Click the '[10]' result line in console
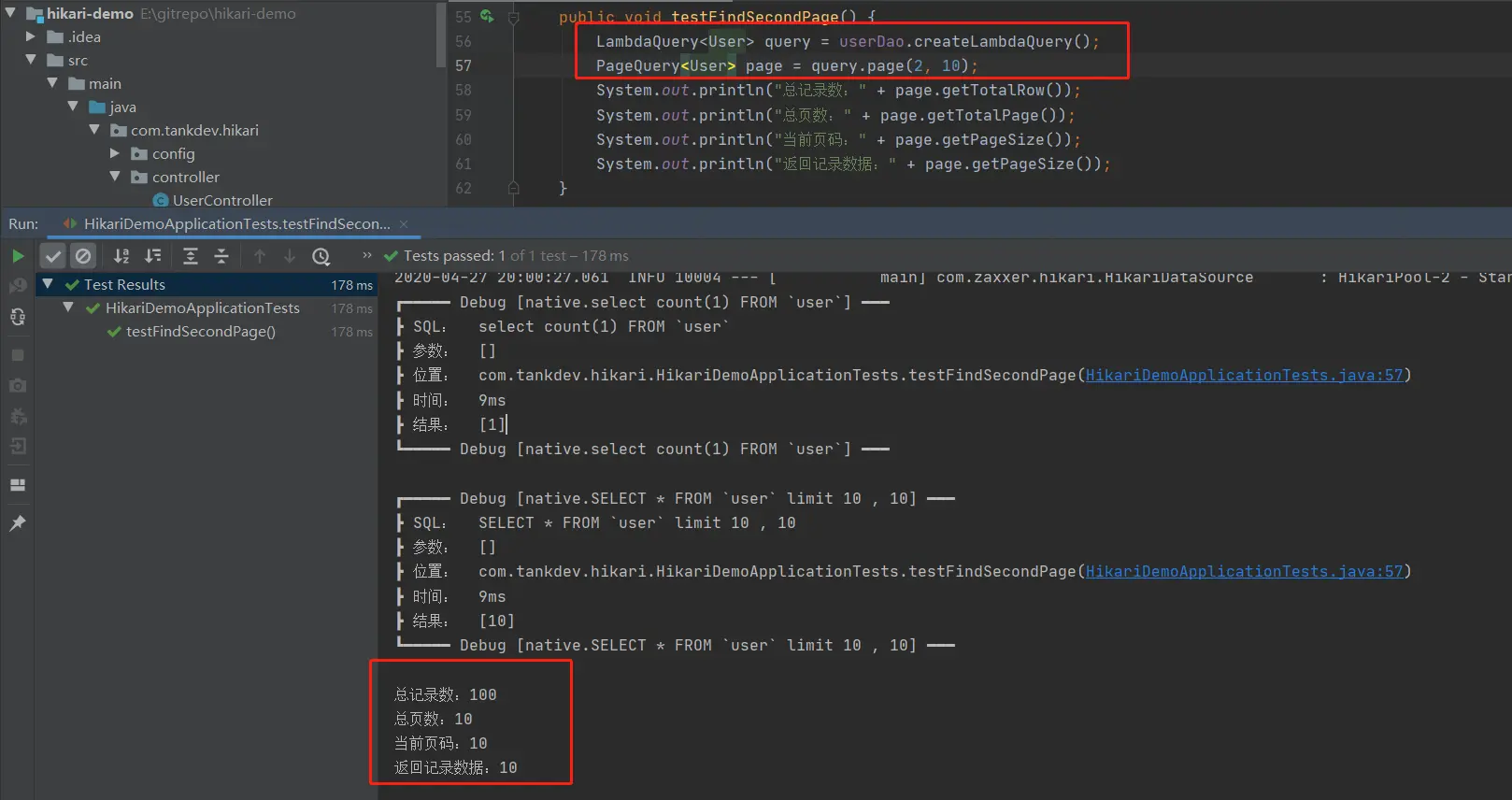The height and width of the screenshot is (800, 1512). pyautogui.click(x=496, y=621)
